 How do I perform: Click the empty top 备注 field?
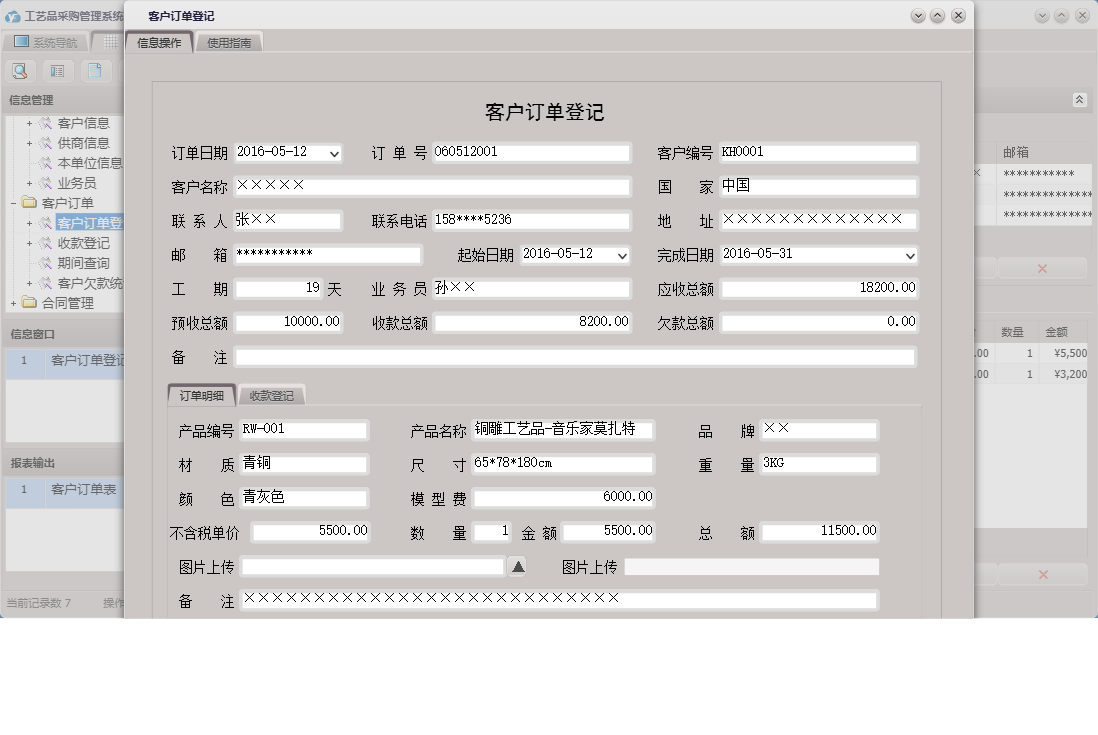pyautogui.click(x=575, y=357)
